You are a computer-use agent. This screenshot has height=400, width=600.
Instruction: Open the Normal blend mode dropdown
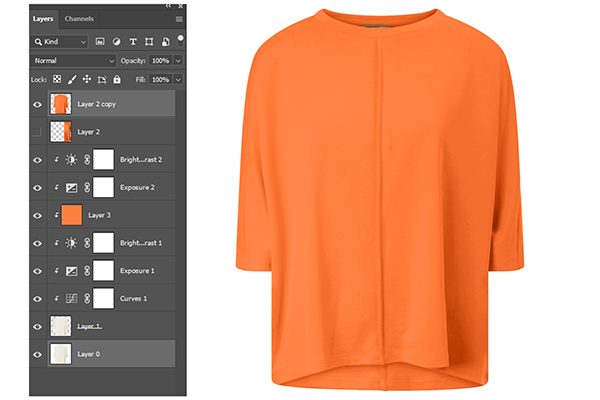pos(73,60)
